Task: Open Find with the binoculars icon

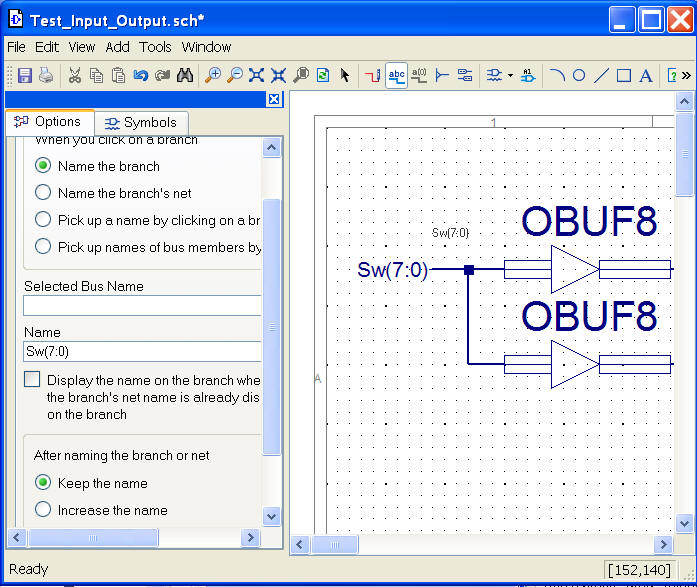Action: (184, 76)
